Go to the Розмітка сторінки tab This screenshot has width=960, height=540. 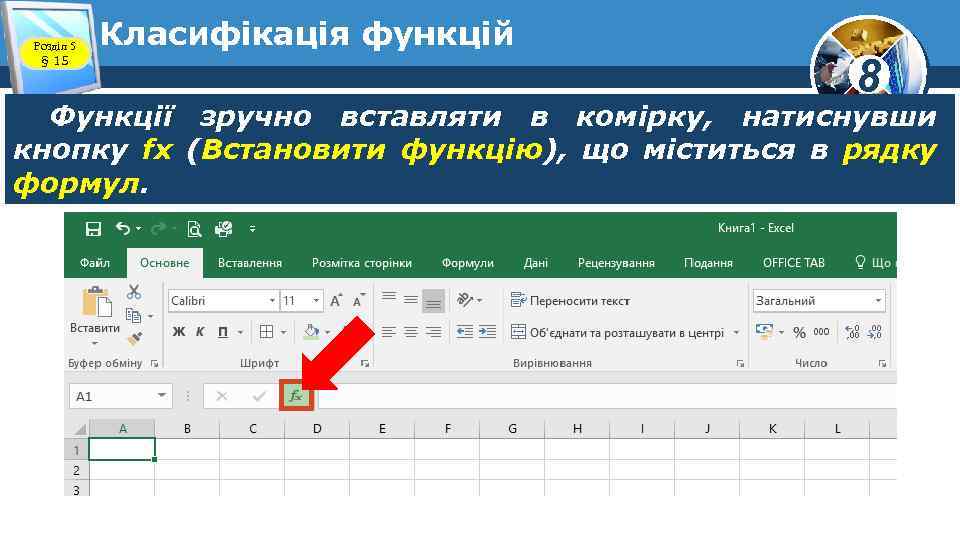(x=362, y=263)
